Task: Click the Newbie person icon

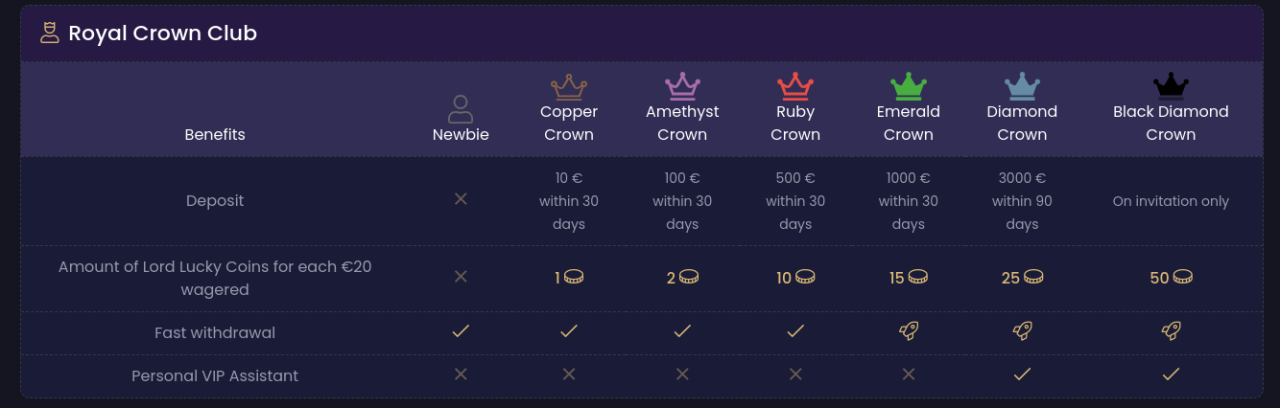Action: coord(461,108)
